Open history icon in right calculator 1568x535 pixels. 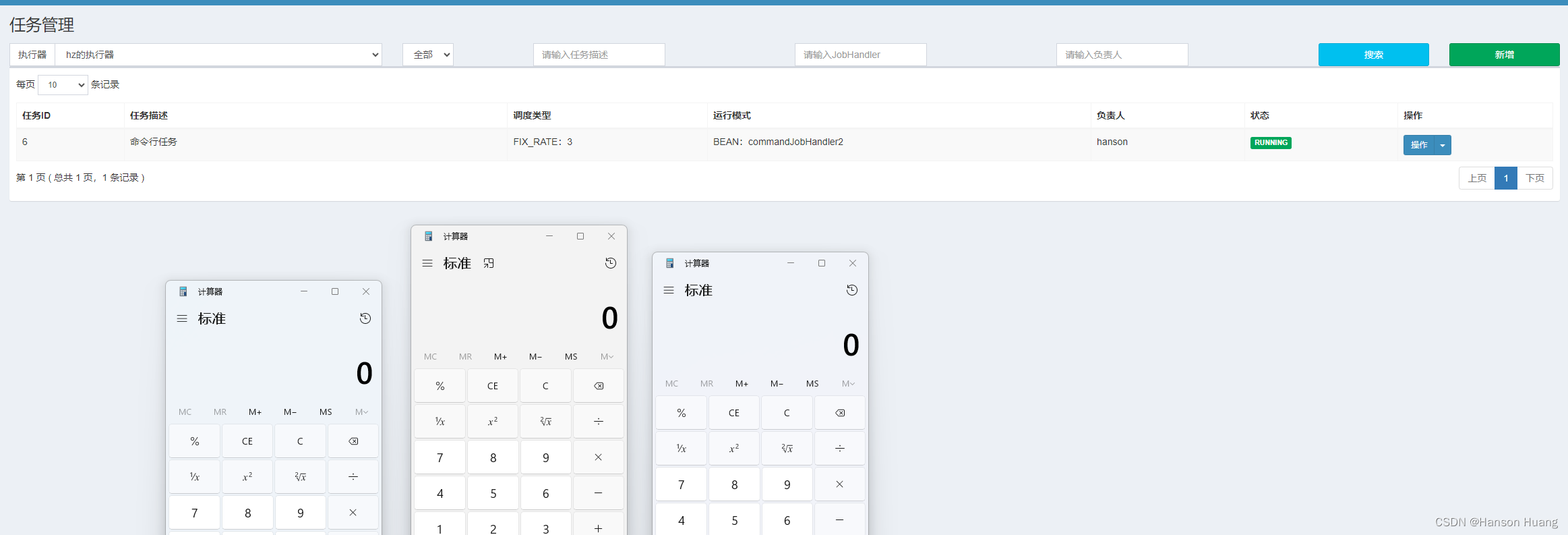coord(852,290)
